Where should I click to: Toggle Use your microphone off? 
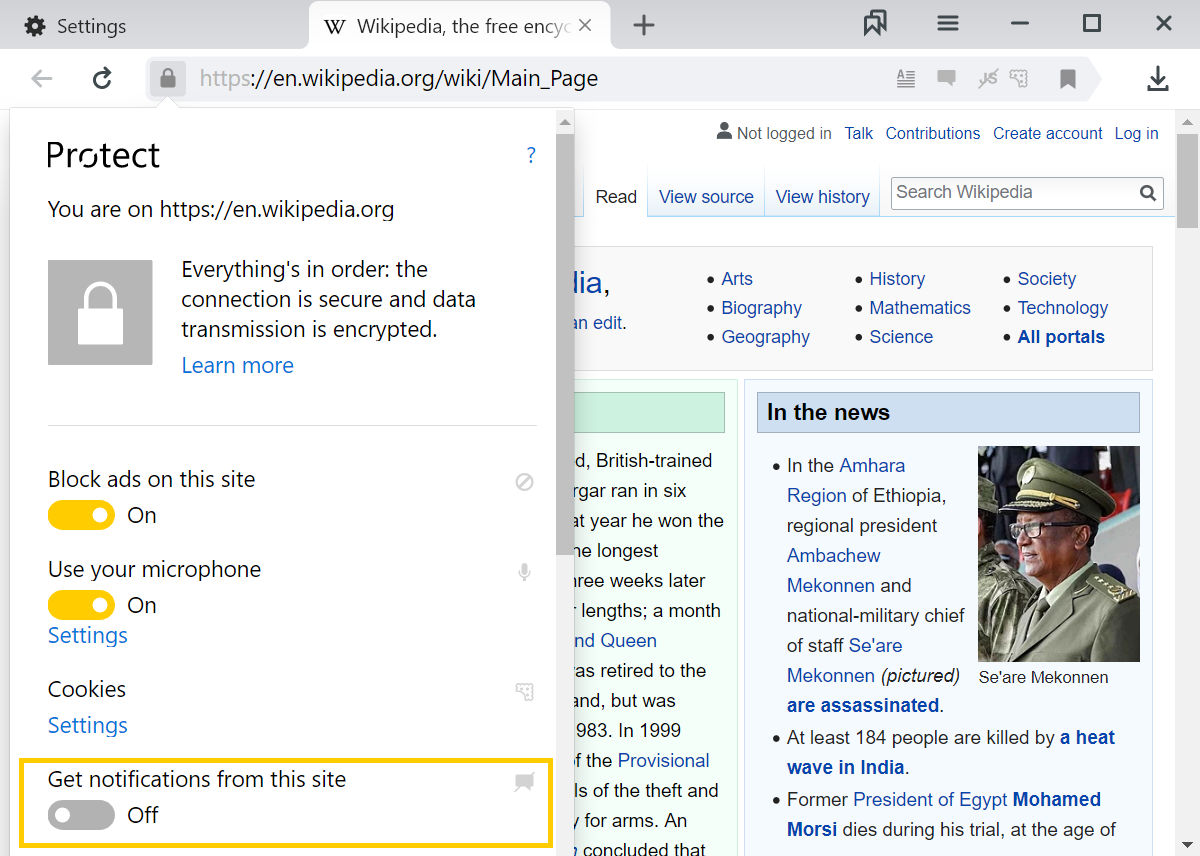coord(81,606)
